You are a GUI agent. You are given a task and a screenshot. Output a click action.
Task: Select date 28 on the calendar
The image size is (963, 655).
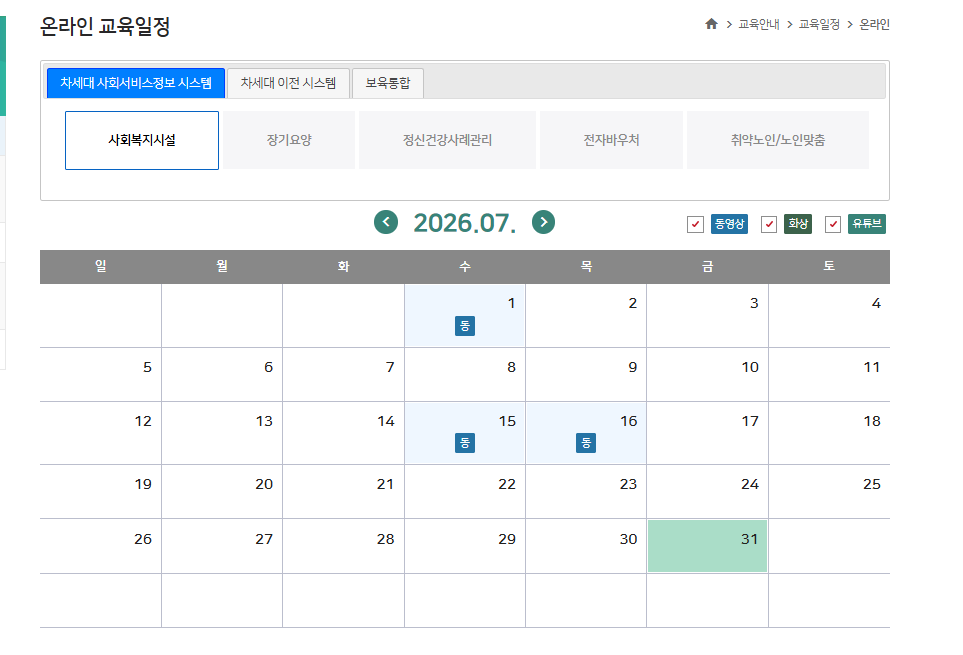(x=343, y=546)
